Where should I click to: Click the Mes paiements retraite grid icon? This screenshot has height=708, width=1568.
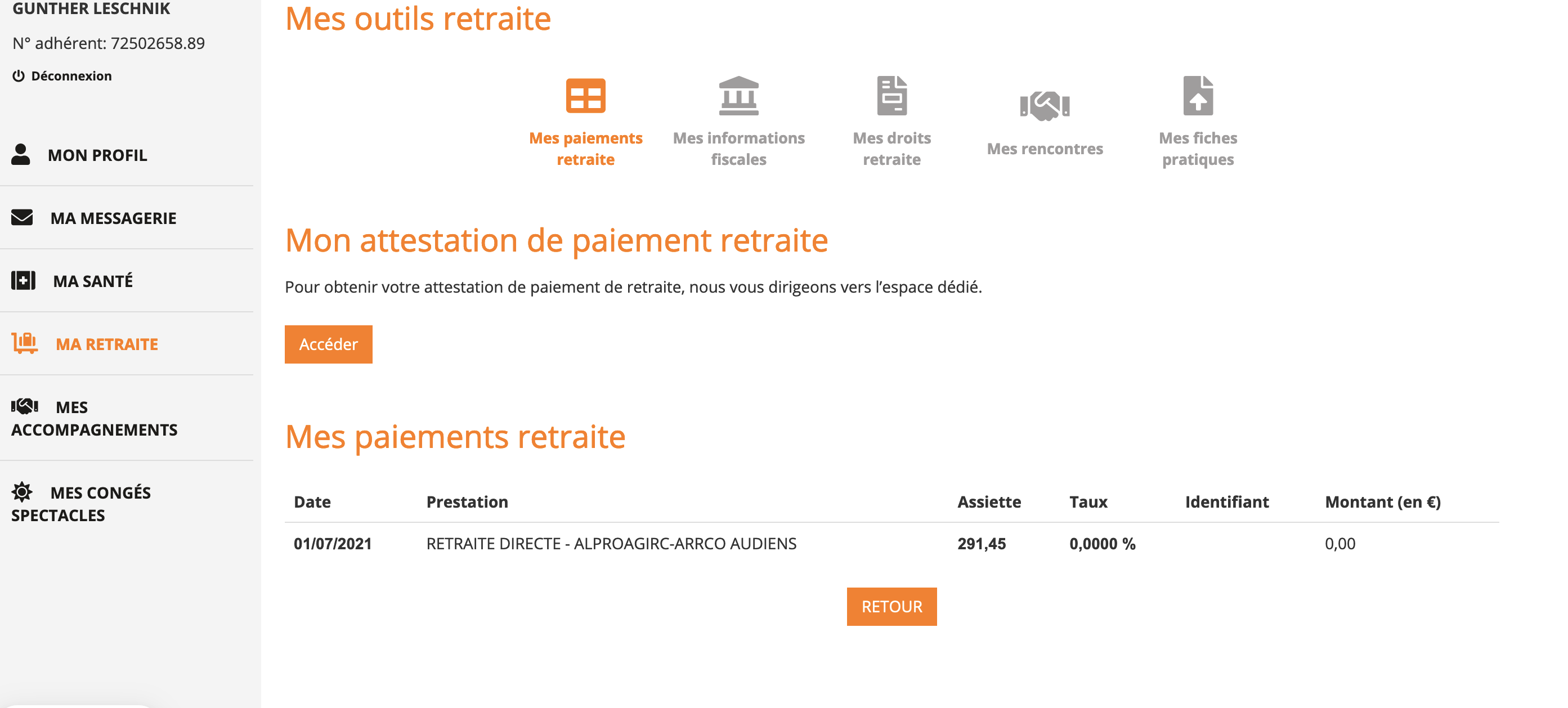pos(585,96)
